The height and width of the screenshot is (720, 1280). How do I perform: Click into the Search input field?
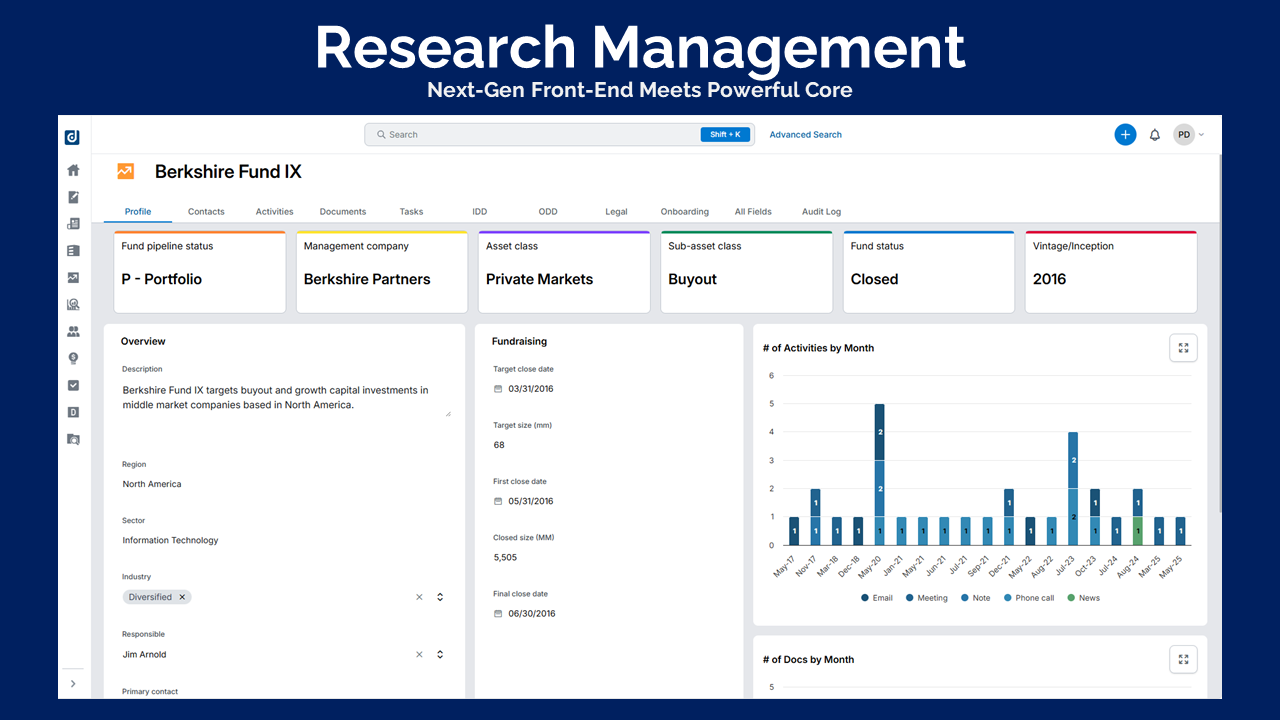540,135
